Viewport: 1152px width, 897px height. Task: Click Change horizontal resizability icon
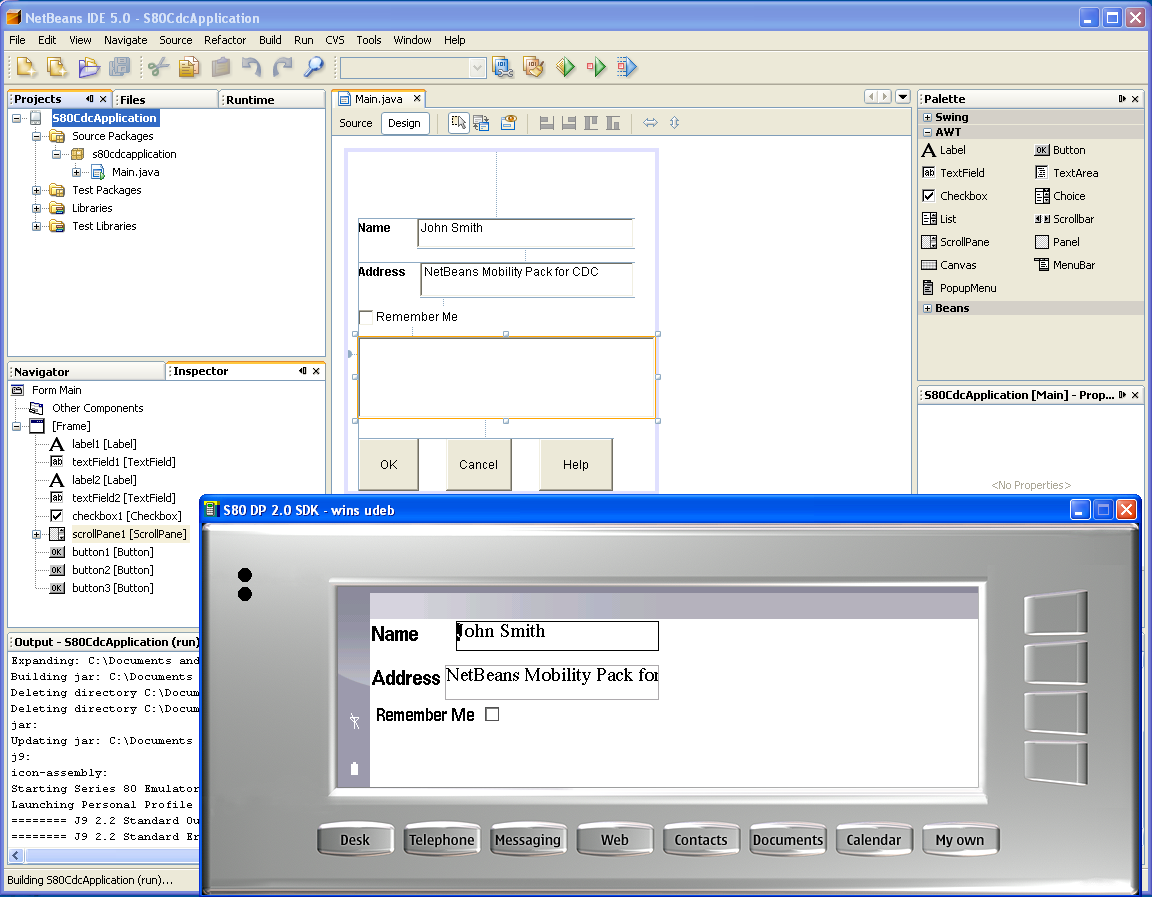(x=650, y=123)
